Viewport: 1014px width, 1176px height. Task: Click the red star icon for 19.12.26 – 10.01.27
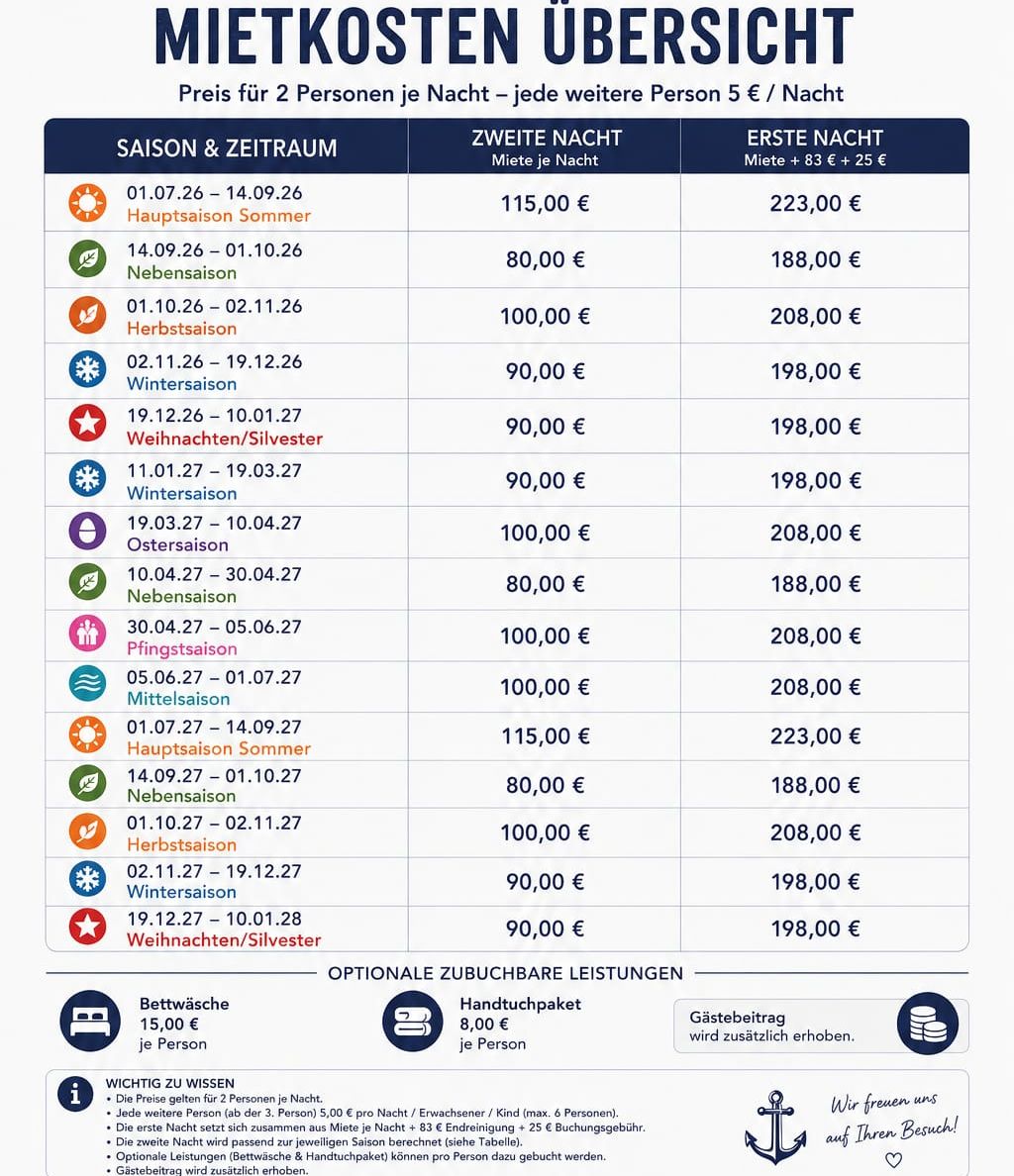(x=87, y=424)
